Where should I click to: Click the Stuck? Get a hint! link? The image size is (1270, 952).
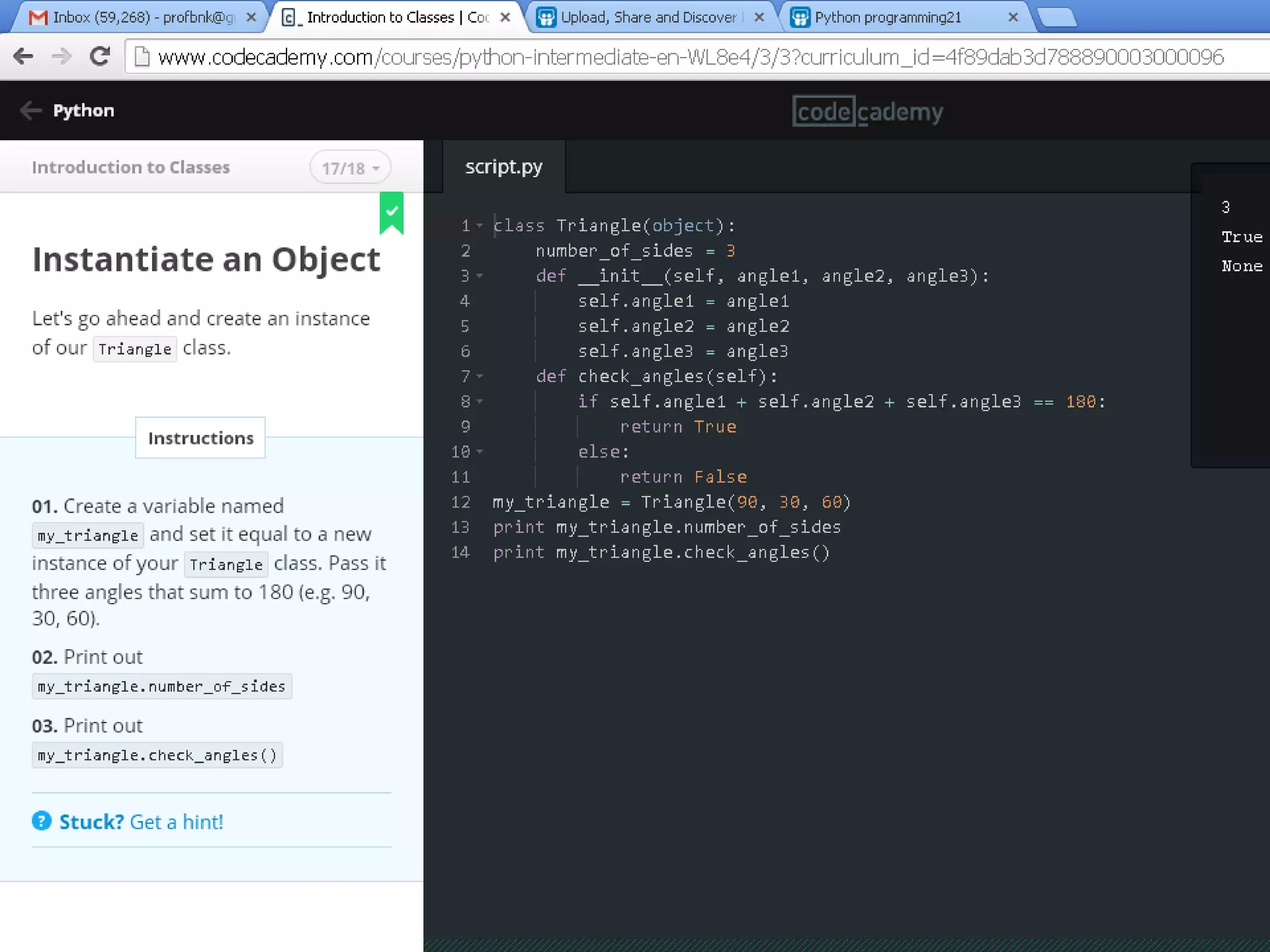click(x=141, y=821)
